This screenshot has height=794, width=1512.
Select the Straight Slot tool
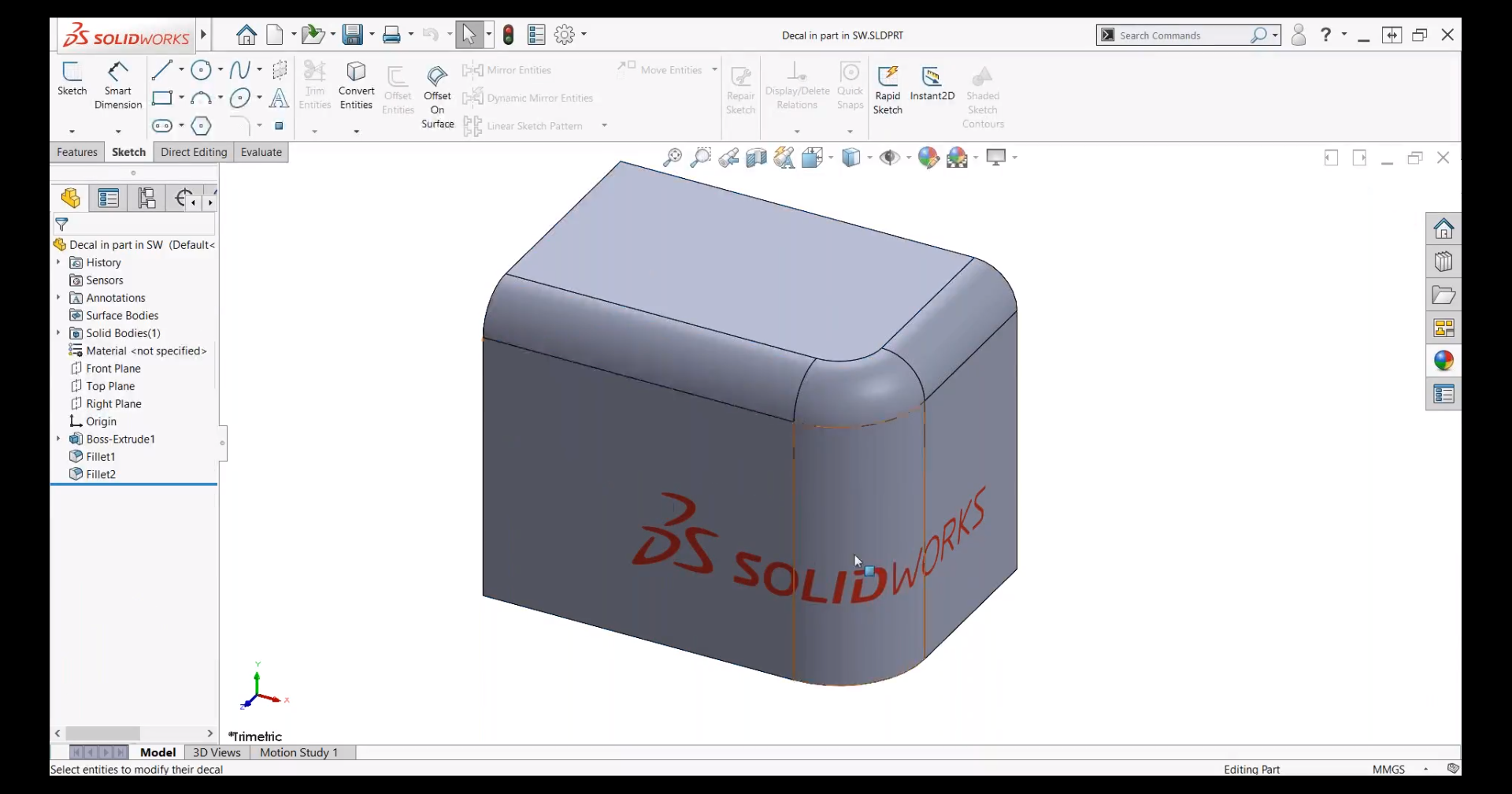point(162,126)
